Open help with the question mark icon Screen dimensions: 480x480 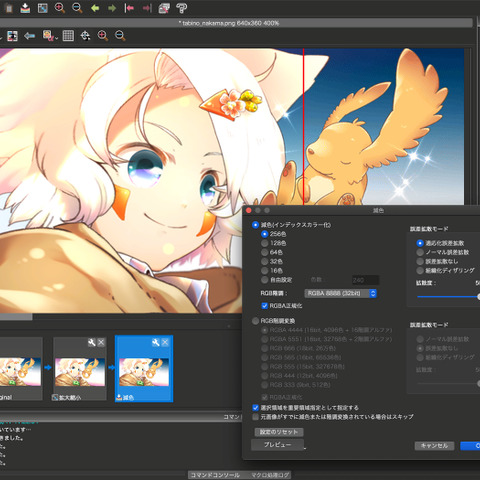[x=182, y=8]
